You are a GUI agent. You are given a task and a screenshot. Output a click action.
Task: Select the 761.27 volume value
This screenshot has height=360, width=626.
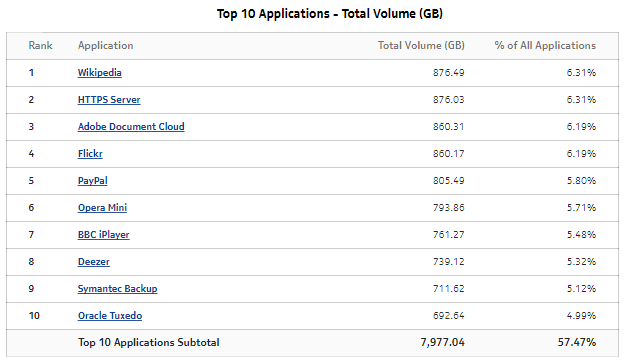point(449,235)
